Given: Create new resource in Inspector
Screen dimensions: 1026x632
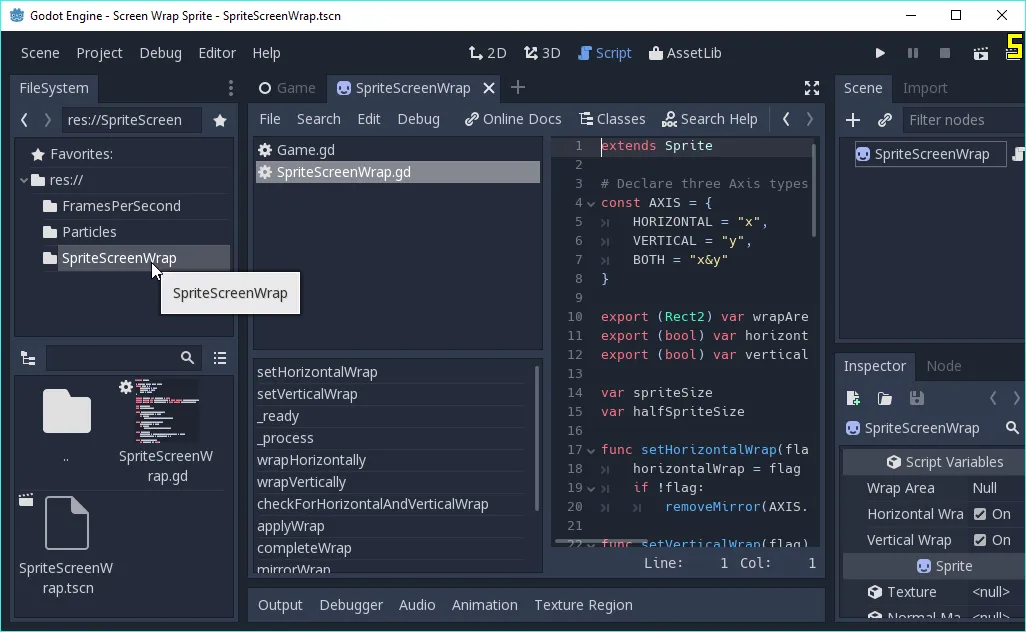Looking at the screenshot, I should 853,398.
